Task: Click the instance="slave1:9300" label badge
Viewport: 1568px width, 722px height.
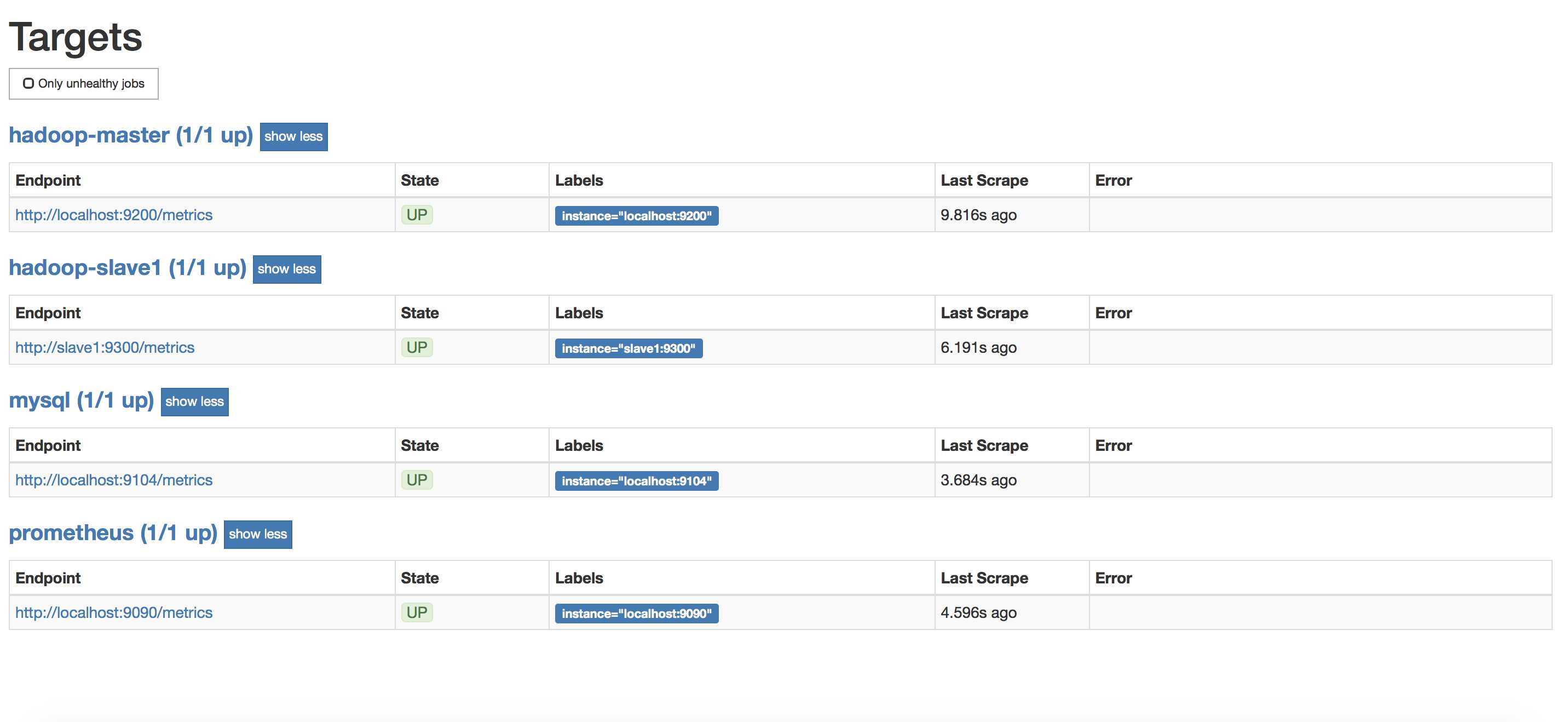Action: [629, 348]
